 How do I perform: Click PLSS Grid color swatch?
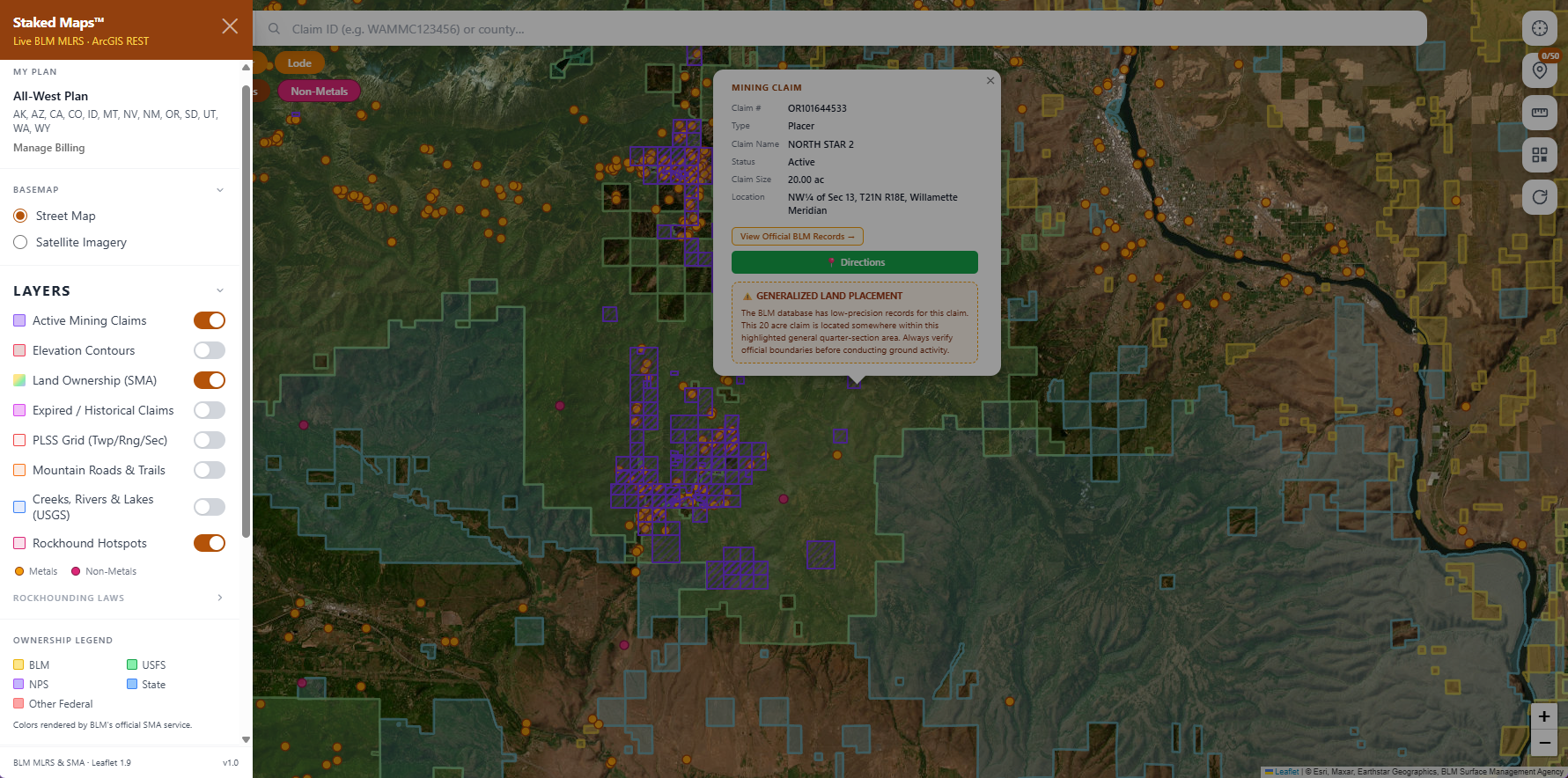pyautogui.click(x=19, y=440)
